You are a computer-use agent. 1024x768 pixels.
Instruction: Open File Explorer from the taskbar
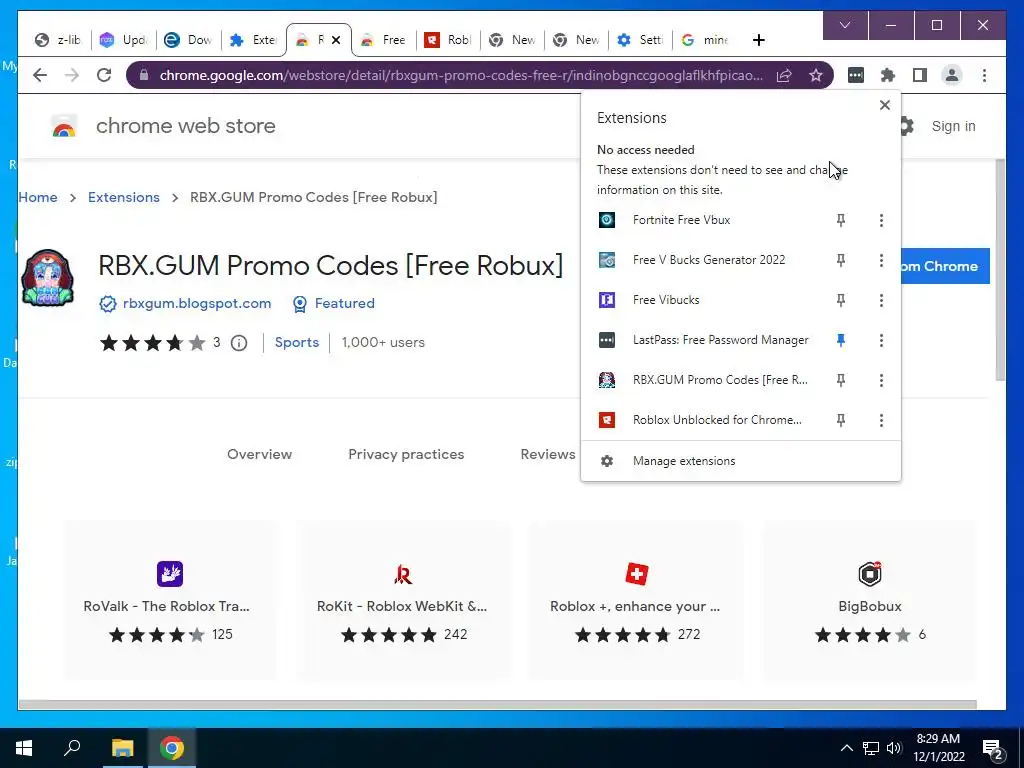click(x=122, y=748)
